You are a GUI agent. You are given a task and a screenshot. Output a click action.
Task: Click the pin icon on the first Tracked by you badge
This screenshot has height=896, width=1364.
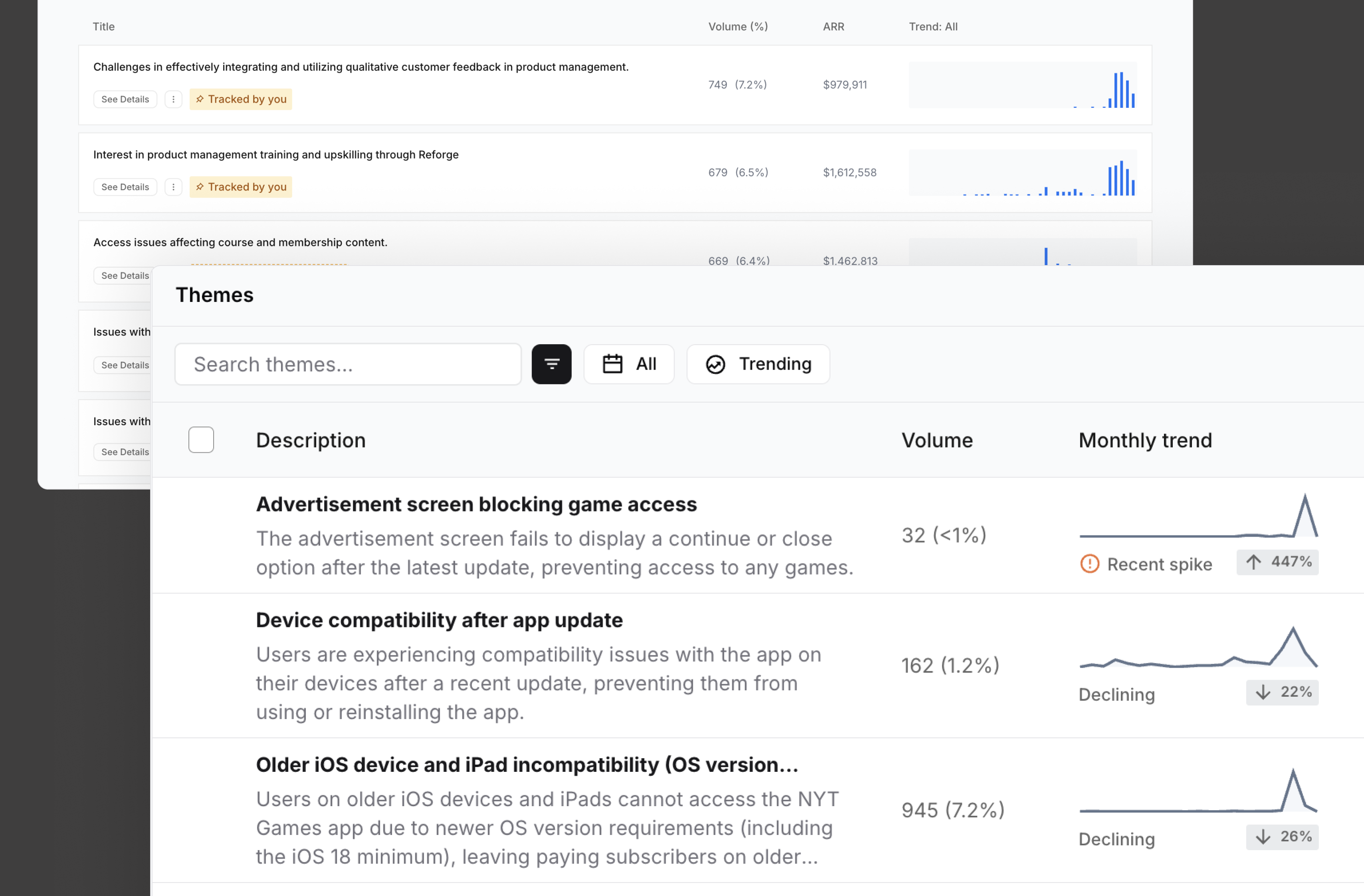(x=200, y=99)
